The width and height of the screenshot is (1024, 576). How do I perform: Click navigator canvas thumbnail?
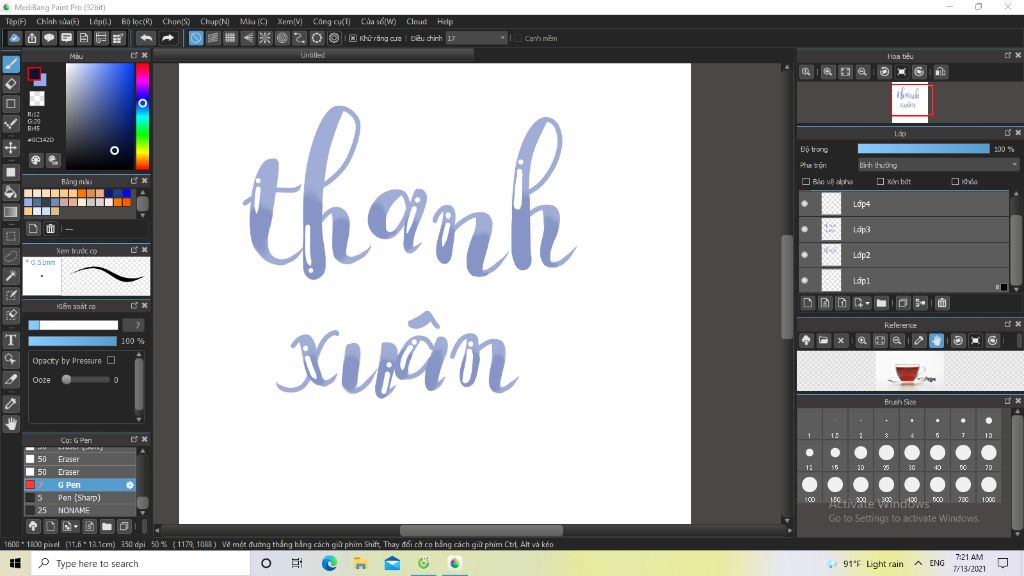910,101
